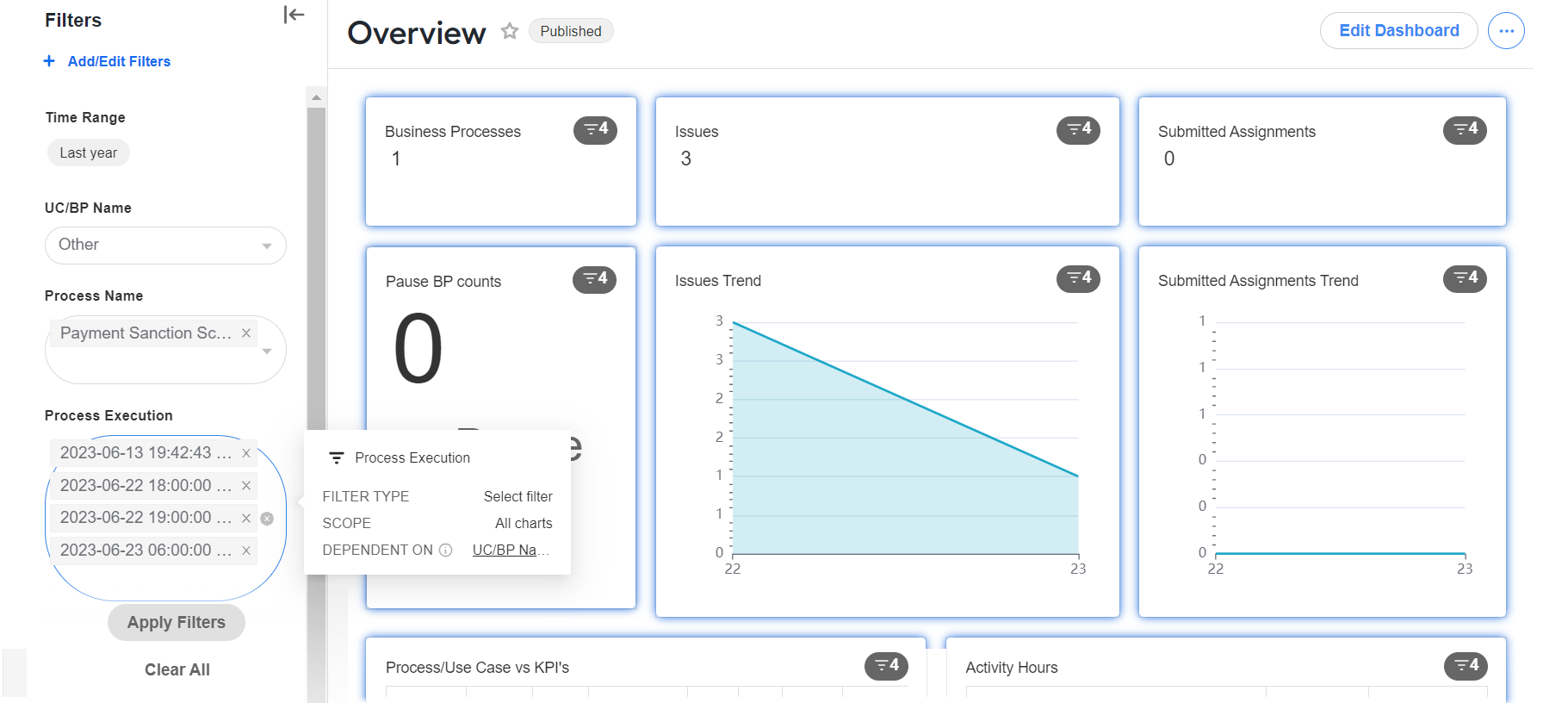
Task: Click Add/Edit Filters link
Action: point(108,61)
